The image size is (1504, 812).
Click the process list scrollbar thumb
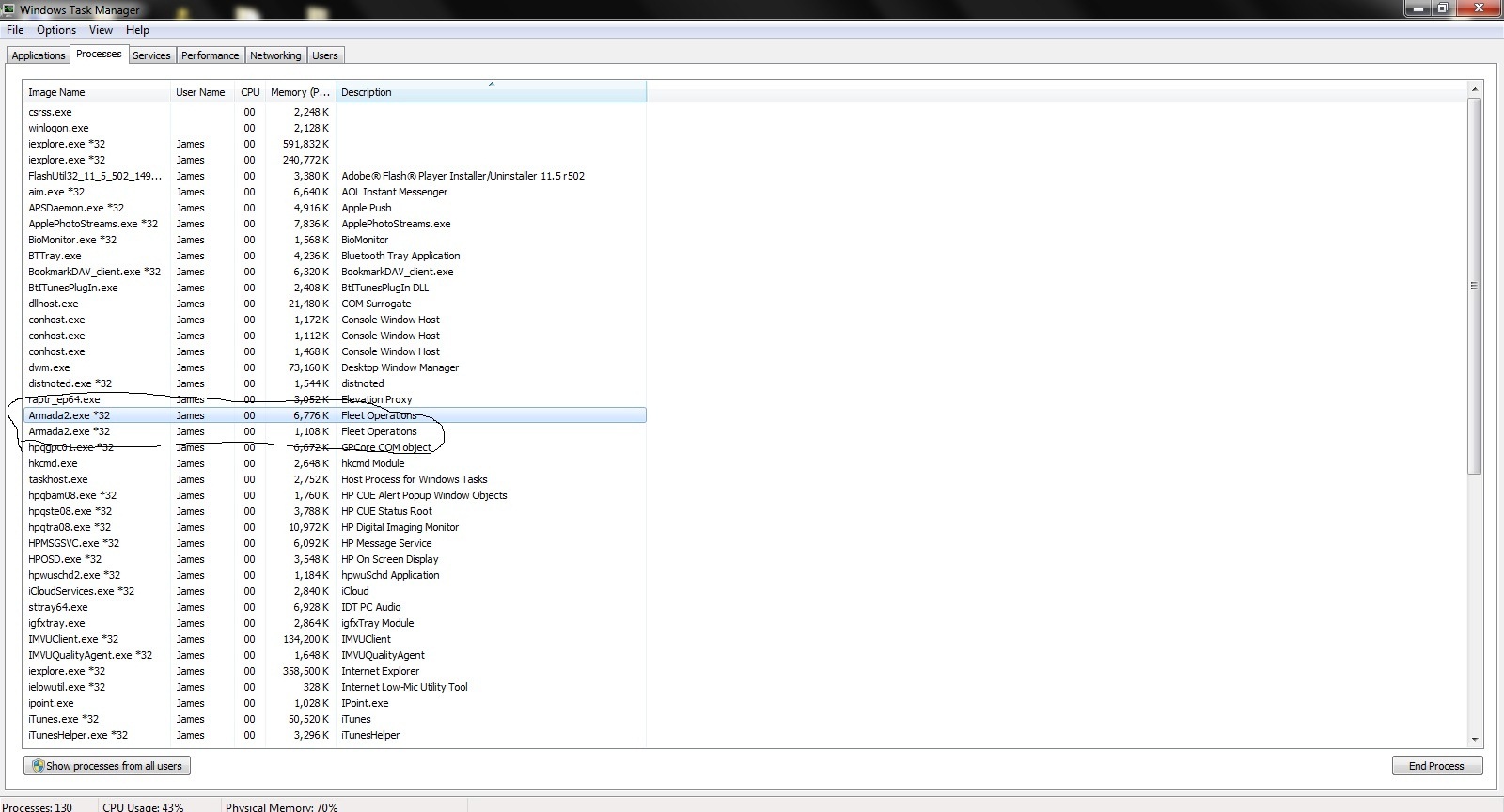[x=1475, y=286]
